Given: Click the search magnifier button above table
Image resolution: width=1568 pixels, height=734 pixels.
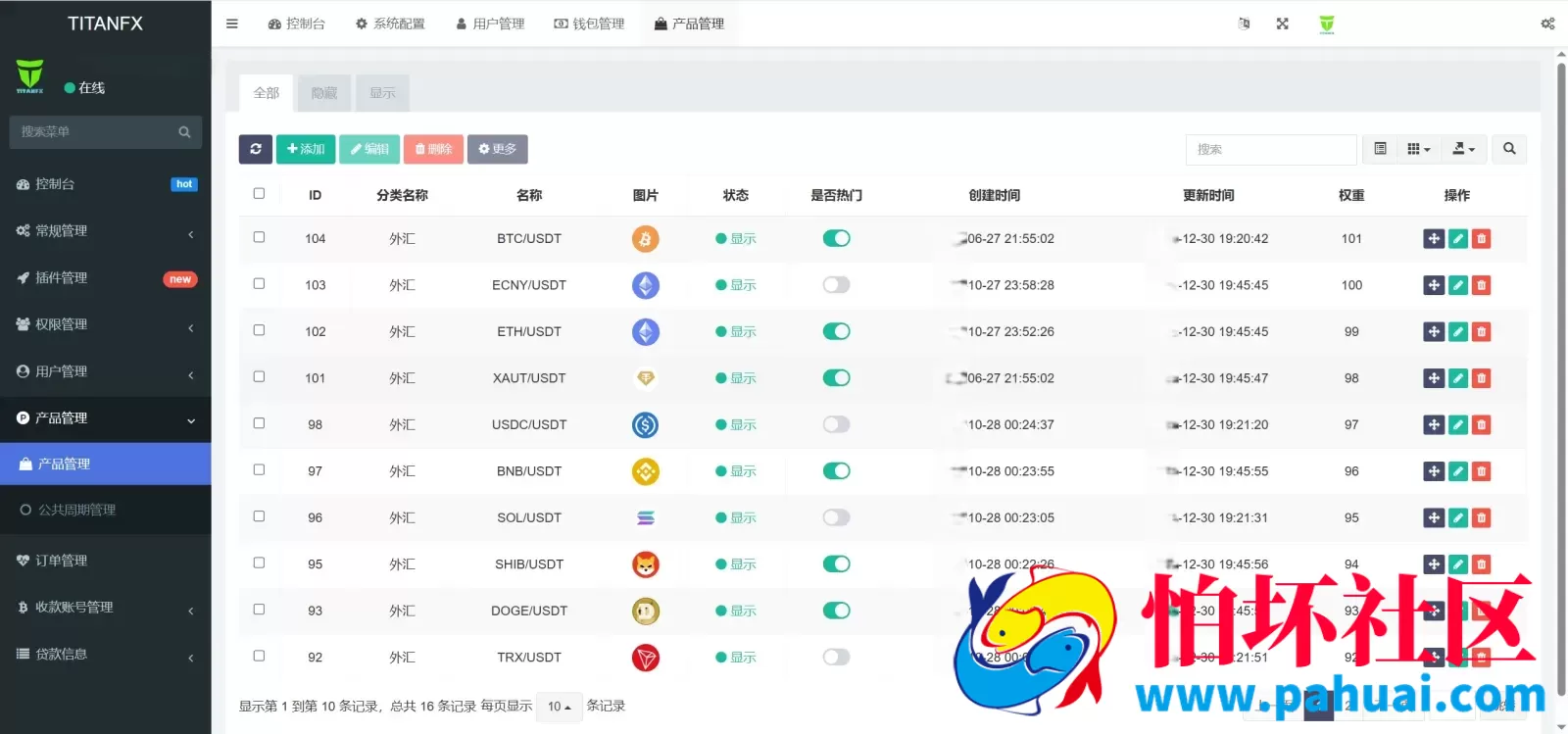Looking at the screenshot, I should coord(1509,149).
